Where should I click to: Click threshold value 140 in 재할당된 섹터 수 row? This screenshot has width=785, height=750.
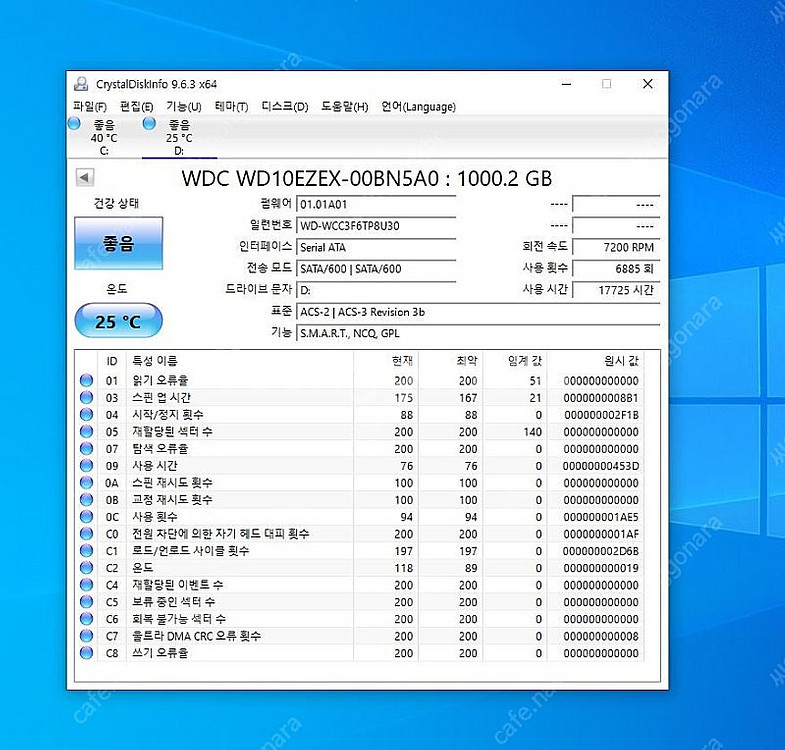point(533,432)
